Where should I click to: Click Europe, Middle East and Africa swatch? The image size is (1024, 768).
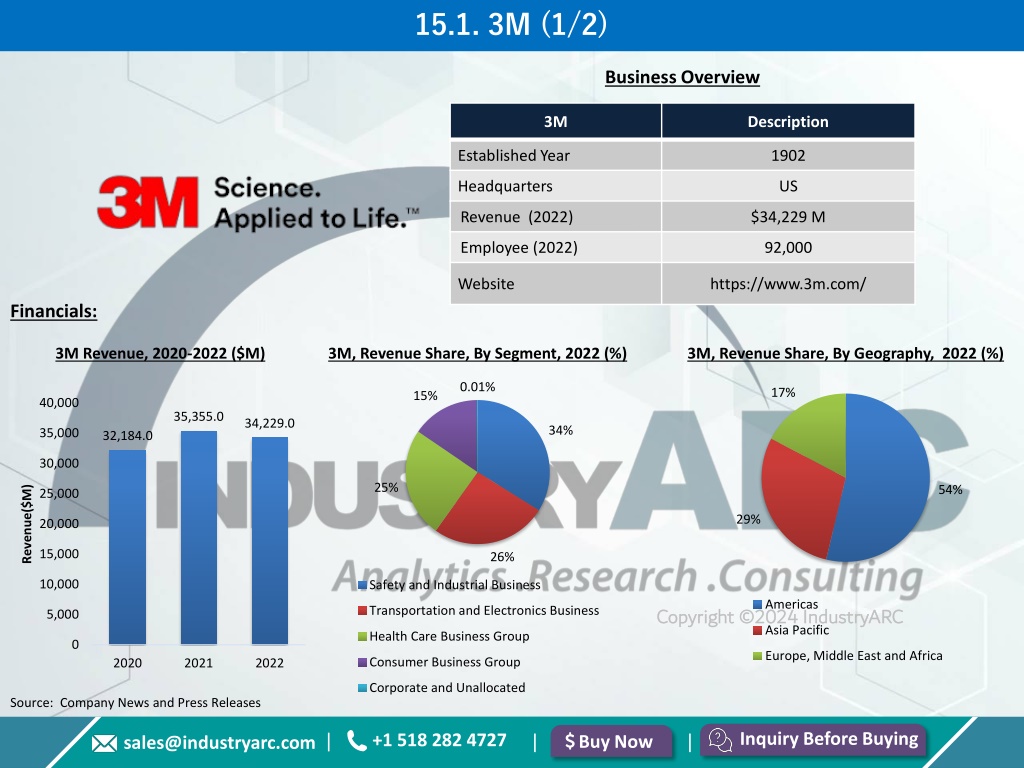coord(758,656)
